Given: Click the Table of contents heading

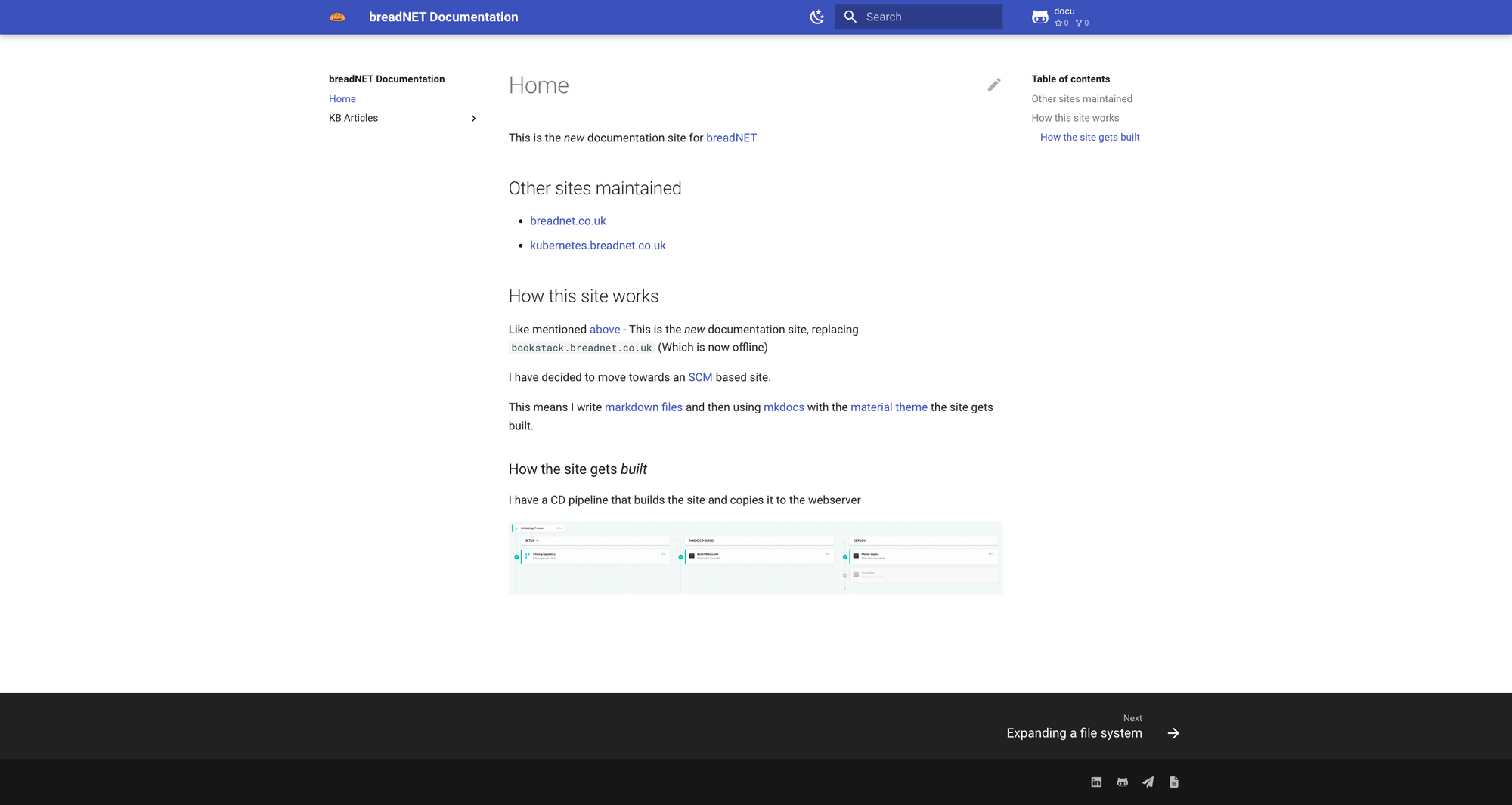Looking at the screenshot, I should click(1070, 79).
